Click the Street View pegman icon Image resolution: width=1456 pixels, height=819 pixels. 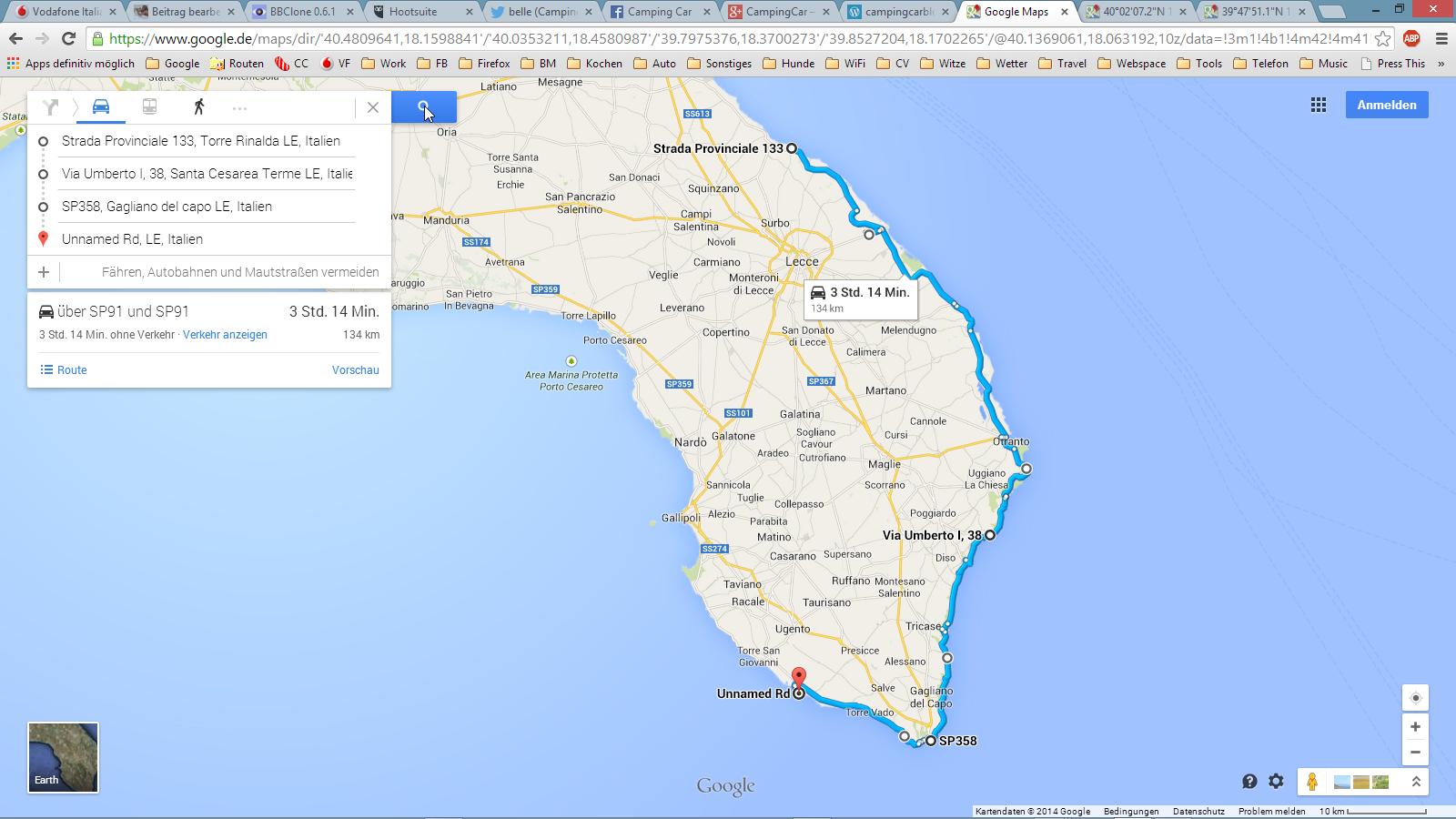click(x=1312, y=782)
